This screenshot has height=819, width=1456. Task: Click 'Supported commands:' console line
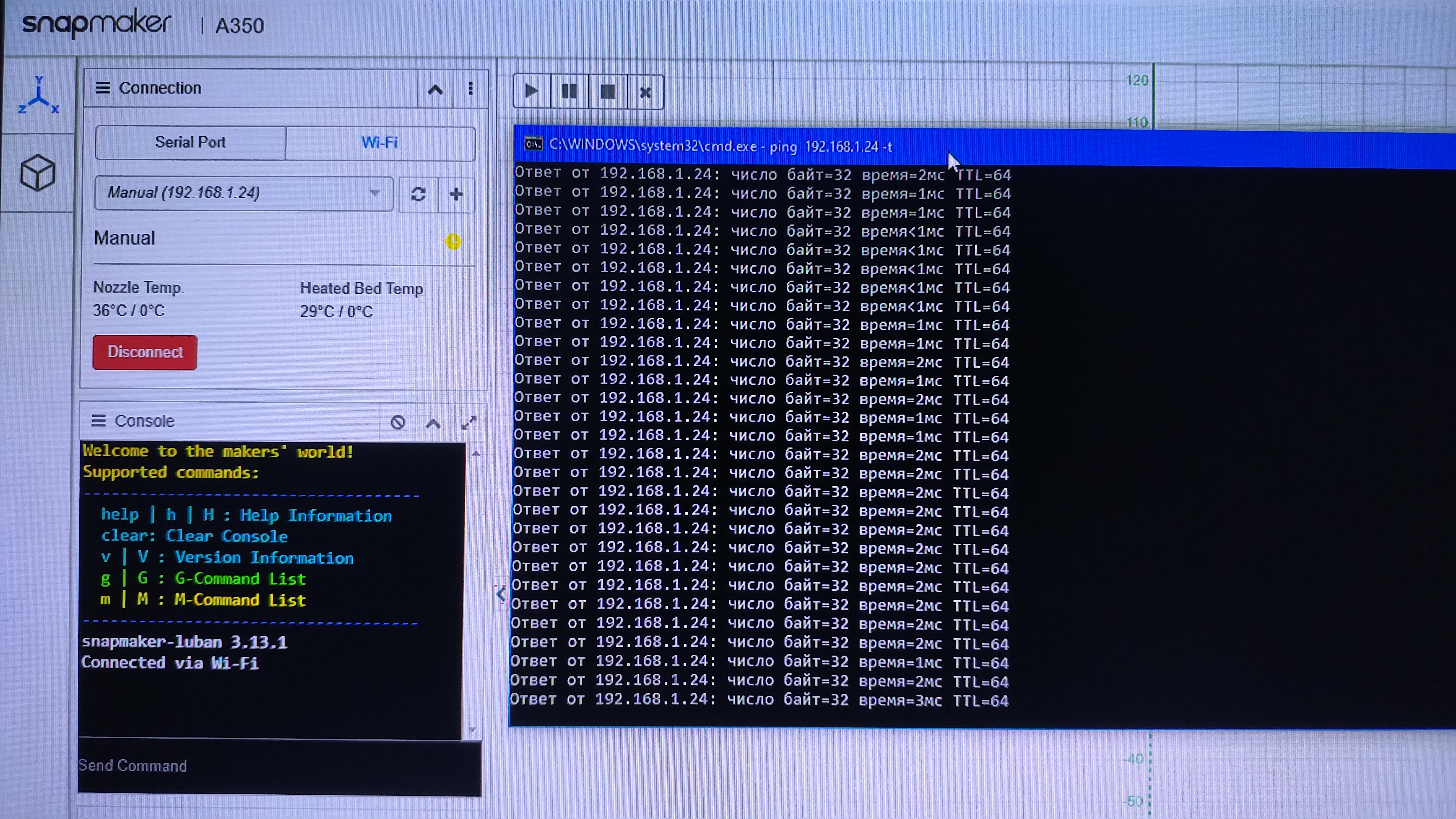tap(171, 472)
